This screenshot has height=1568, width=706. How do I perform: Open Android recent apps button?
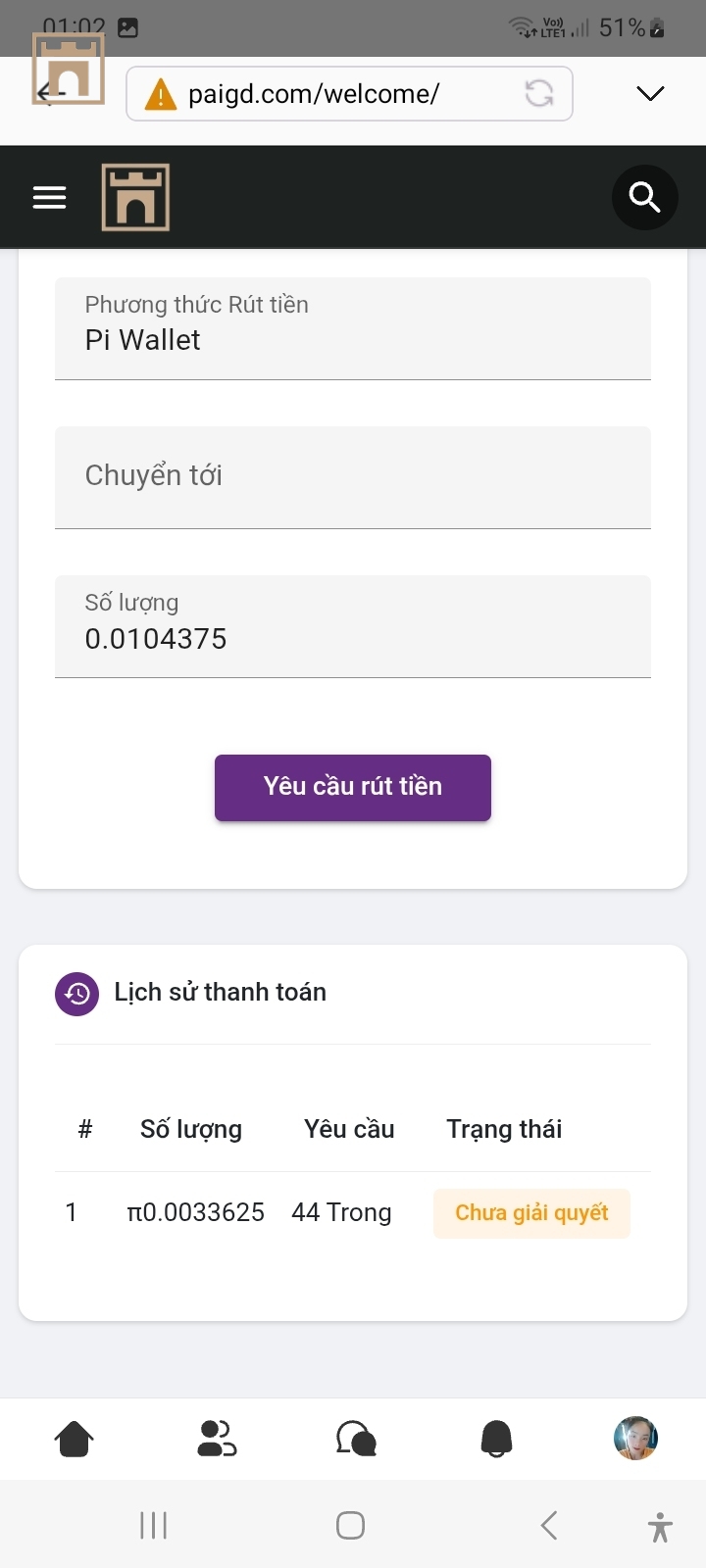coord(154,1525)
